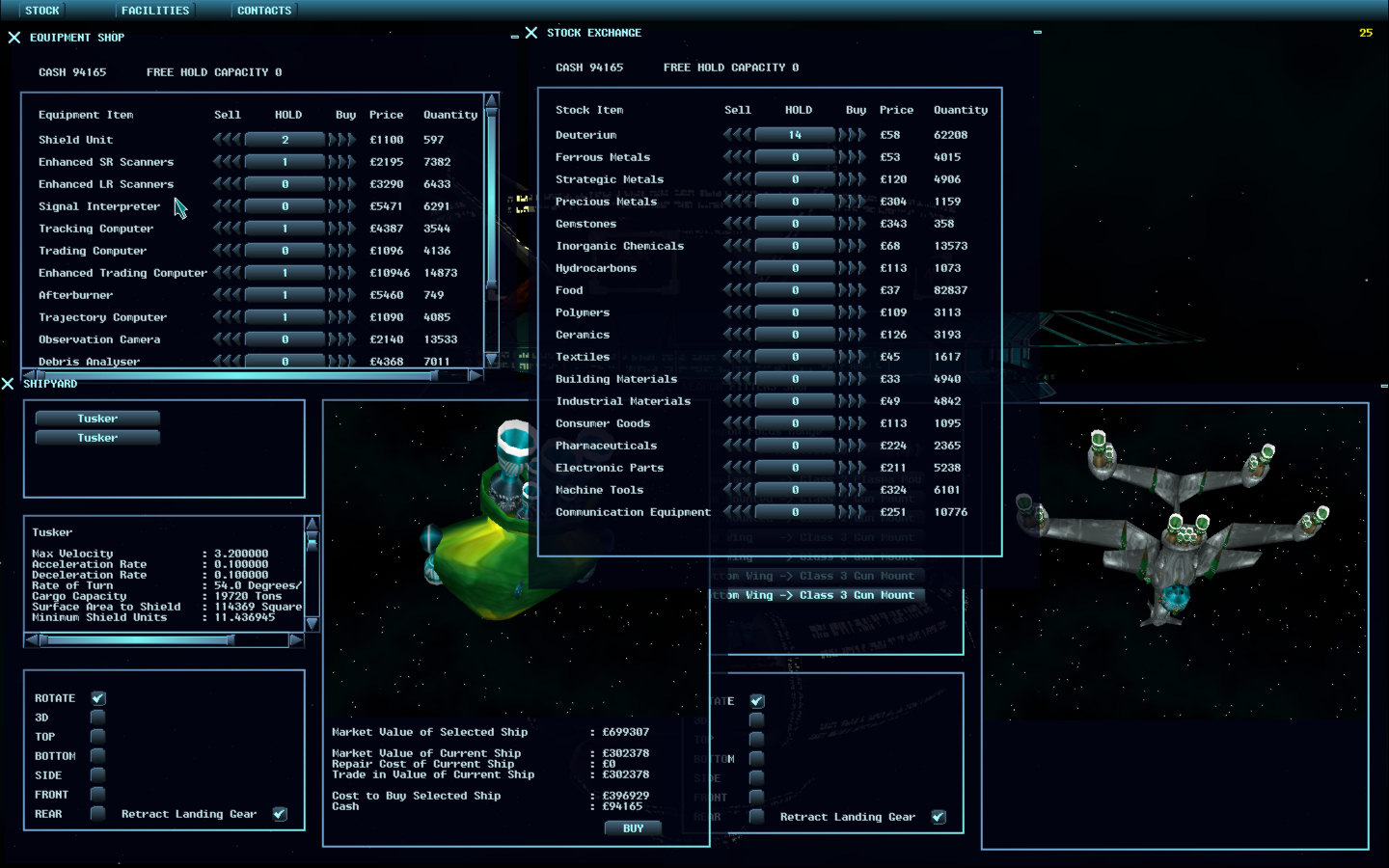The image size is (1389, 868).
Task: Click sell arrows for Deuterium stock
Action: coord(737,135)
